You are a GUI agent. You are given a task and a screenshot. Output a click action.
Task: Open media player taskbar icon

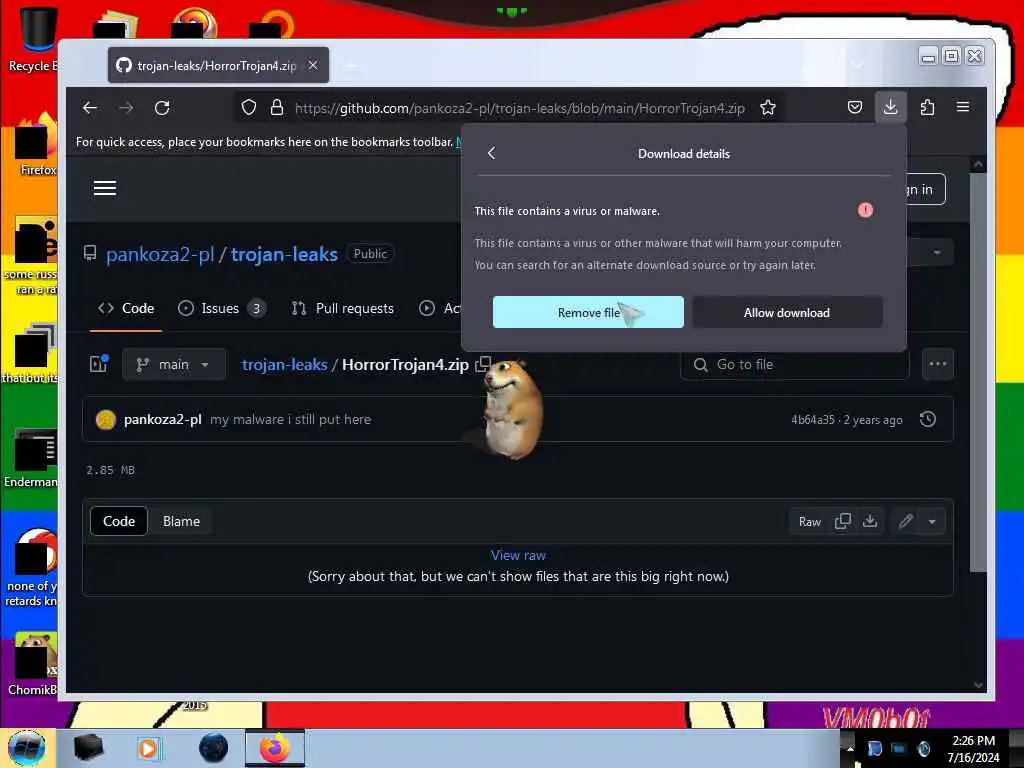click(148, 748)
